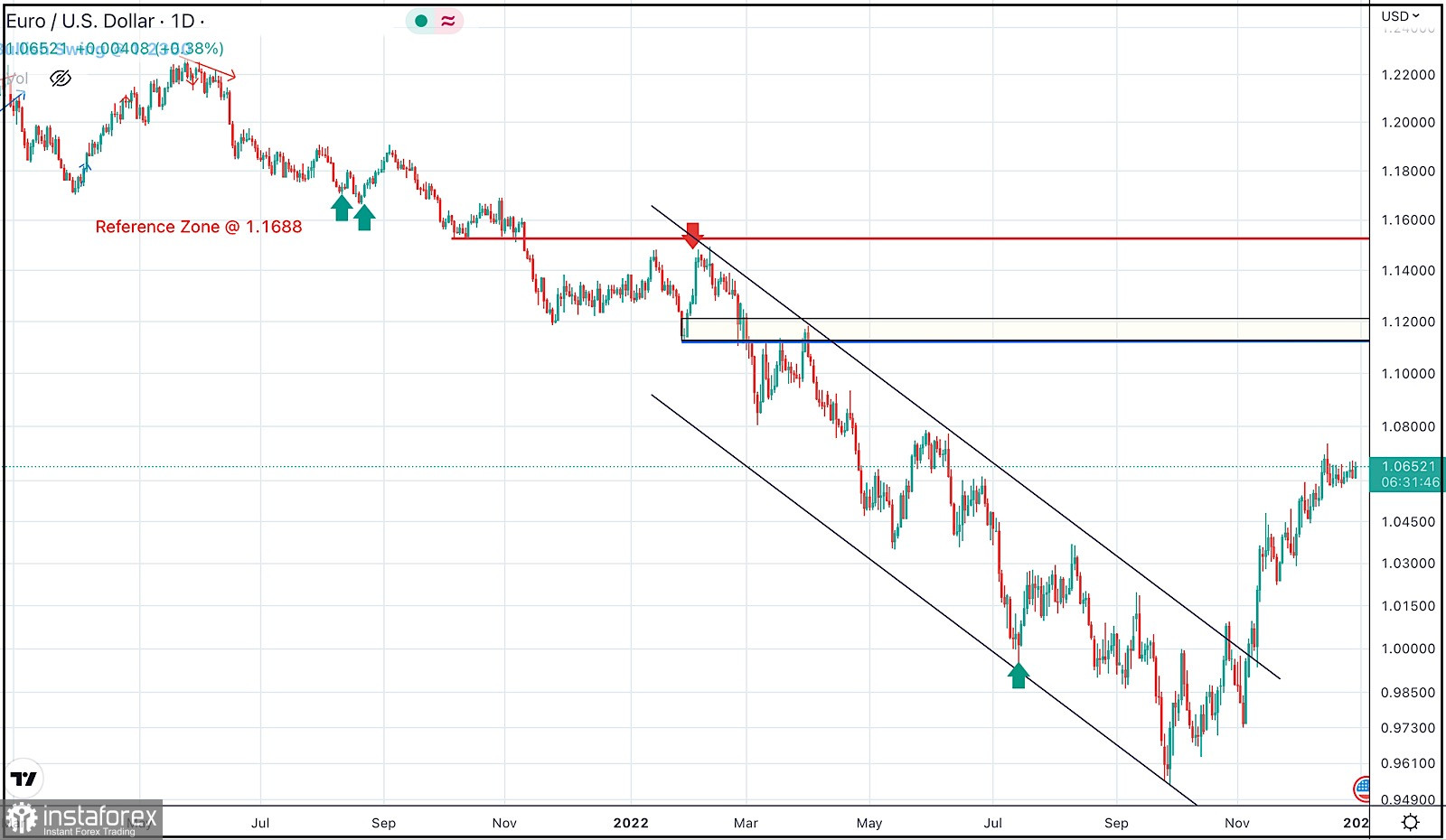Click the 1.08000 price axis label
The width and height of the screenshot is (1446, 840).
coord(1408,427)
